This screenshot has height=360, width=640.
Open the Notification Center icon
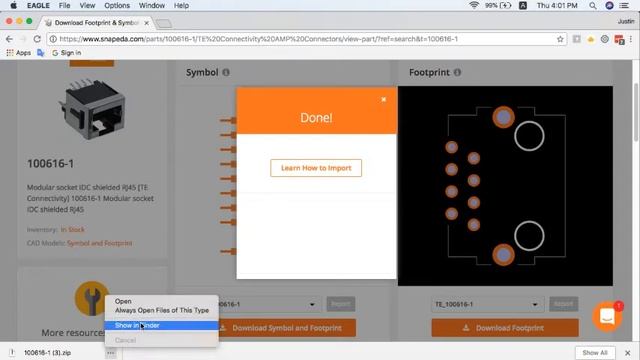click(x=624, y=6)
